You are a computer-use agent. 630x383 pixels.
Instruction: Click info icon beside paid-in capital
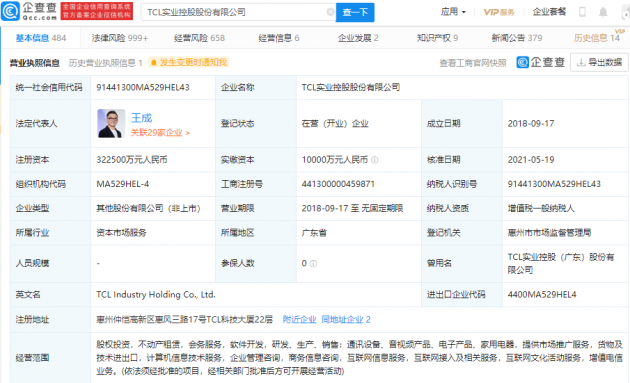374,160
